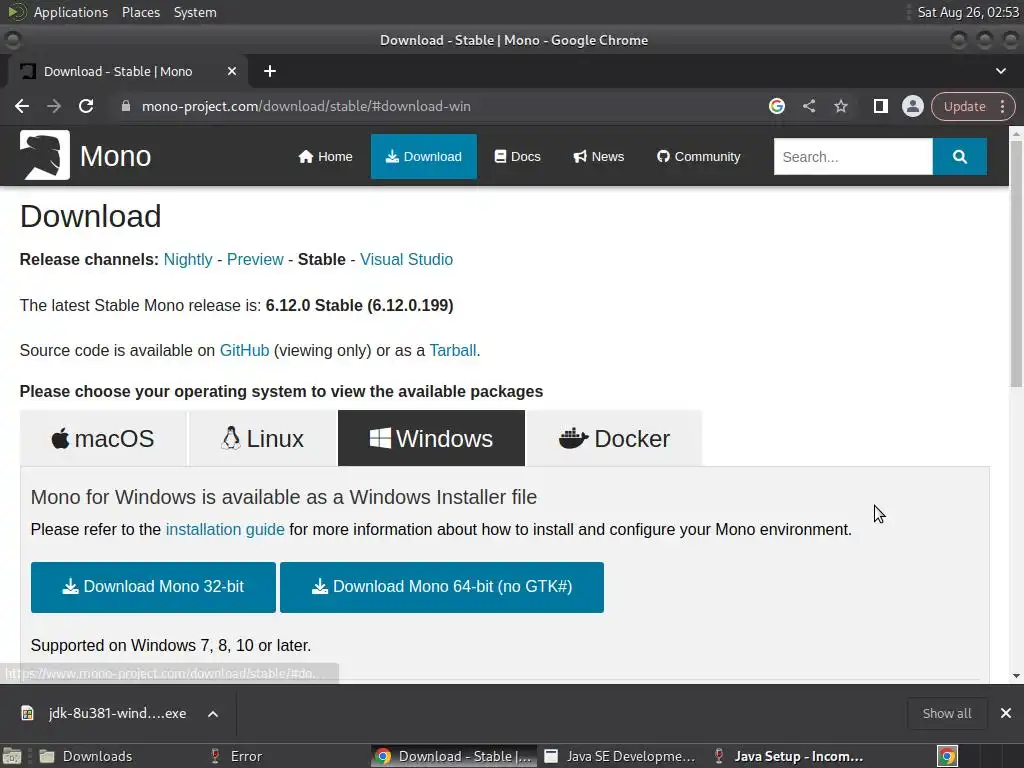Click the page vertical scrollbar thumb
This screenshot has height=768, width=1024.
(1016, 263)
